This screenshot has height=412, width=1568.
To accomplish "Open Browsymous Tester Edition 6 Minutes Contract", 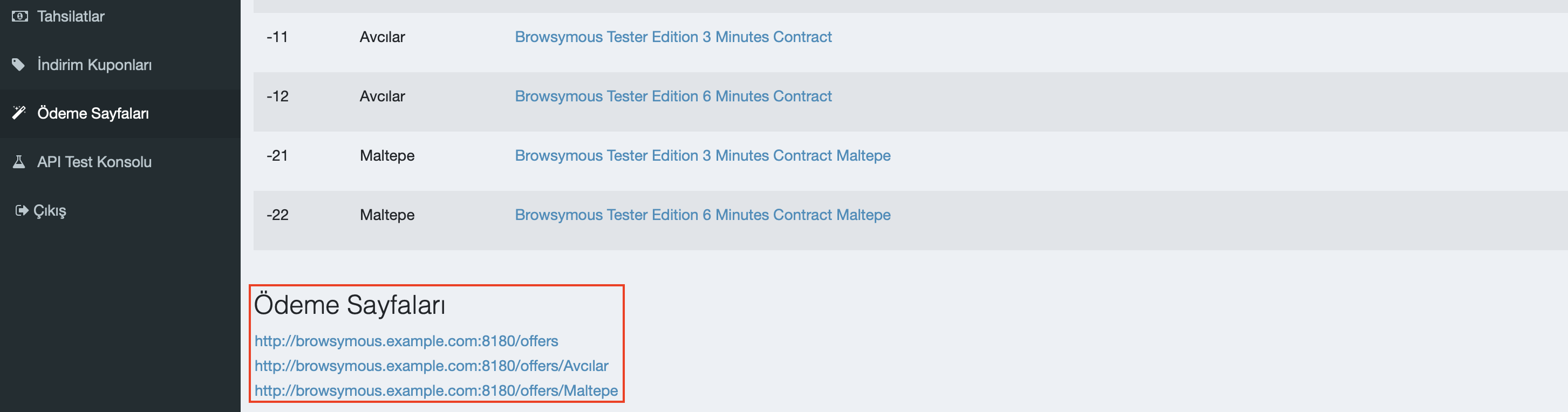I will tap(673, 96).
